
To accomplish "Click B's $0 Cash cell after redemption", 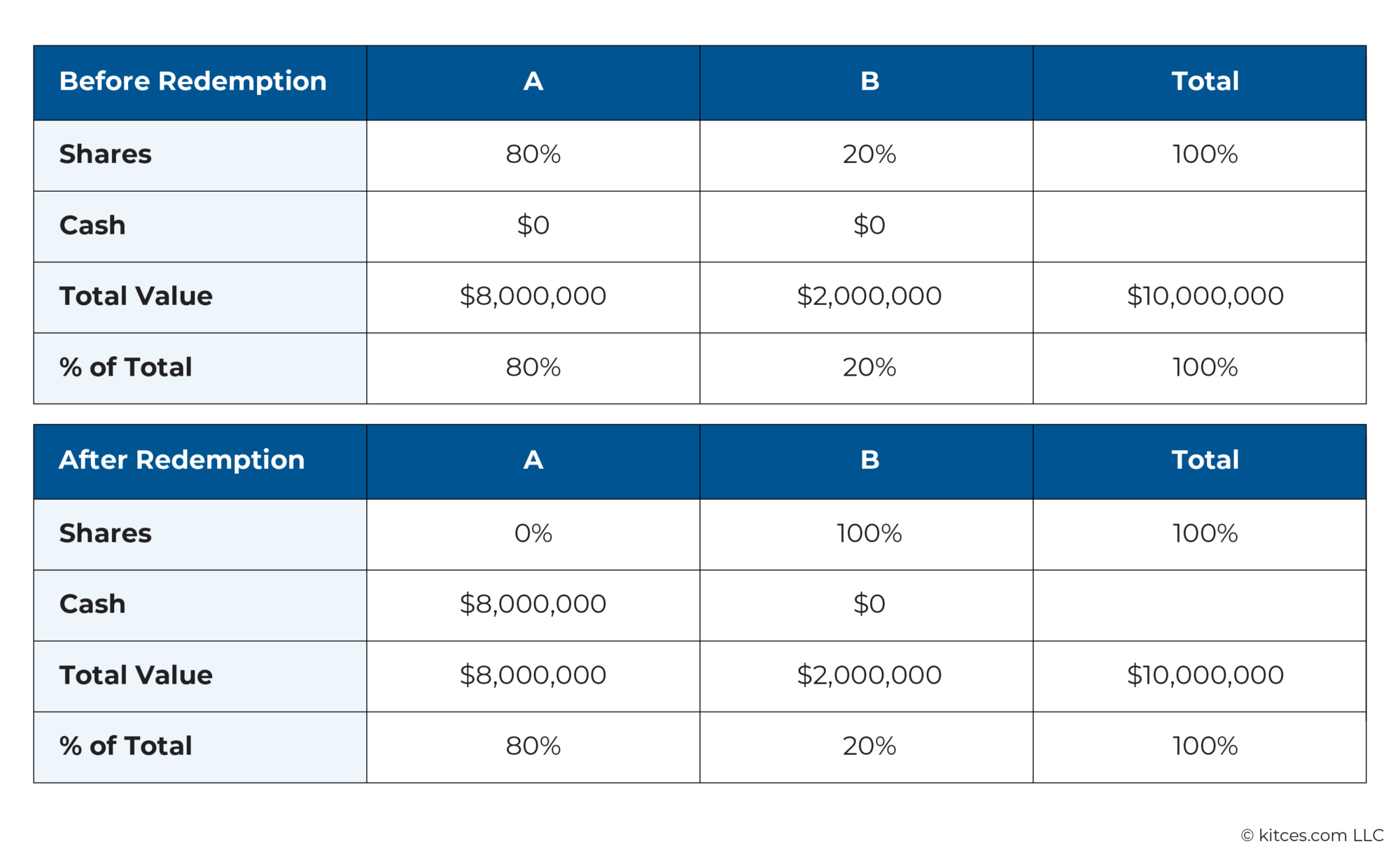I will [869, 605].
